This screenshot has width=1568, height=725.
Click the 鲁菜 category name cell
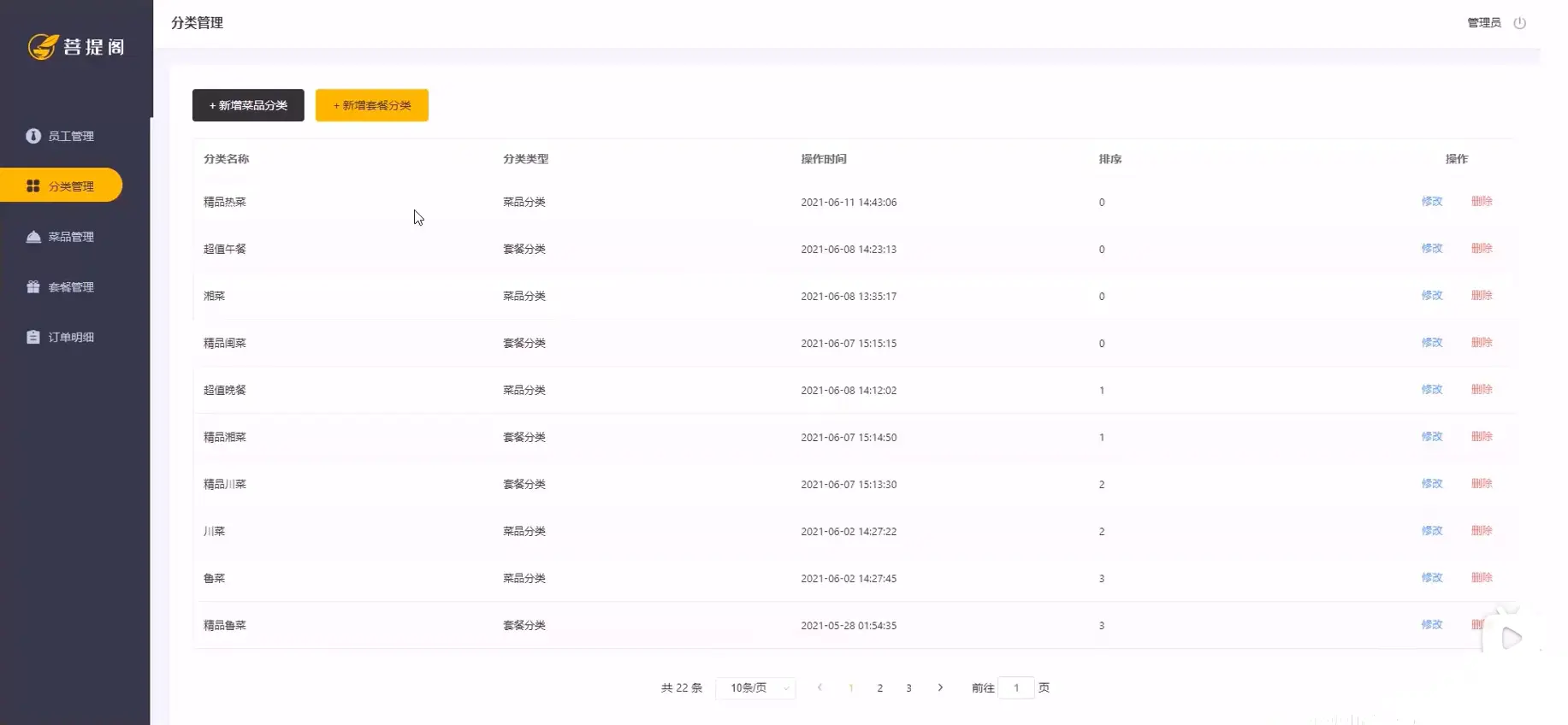tap(214, 579)
